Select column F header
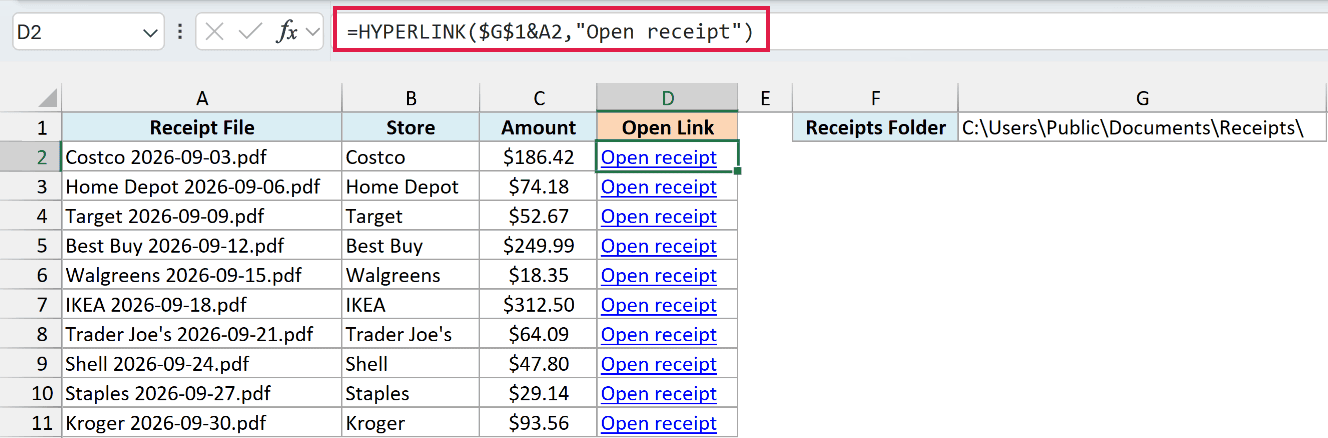Image resolution: width=1328 pixels, height=438 pixels. (x=875, y=98)
